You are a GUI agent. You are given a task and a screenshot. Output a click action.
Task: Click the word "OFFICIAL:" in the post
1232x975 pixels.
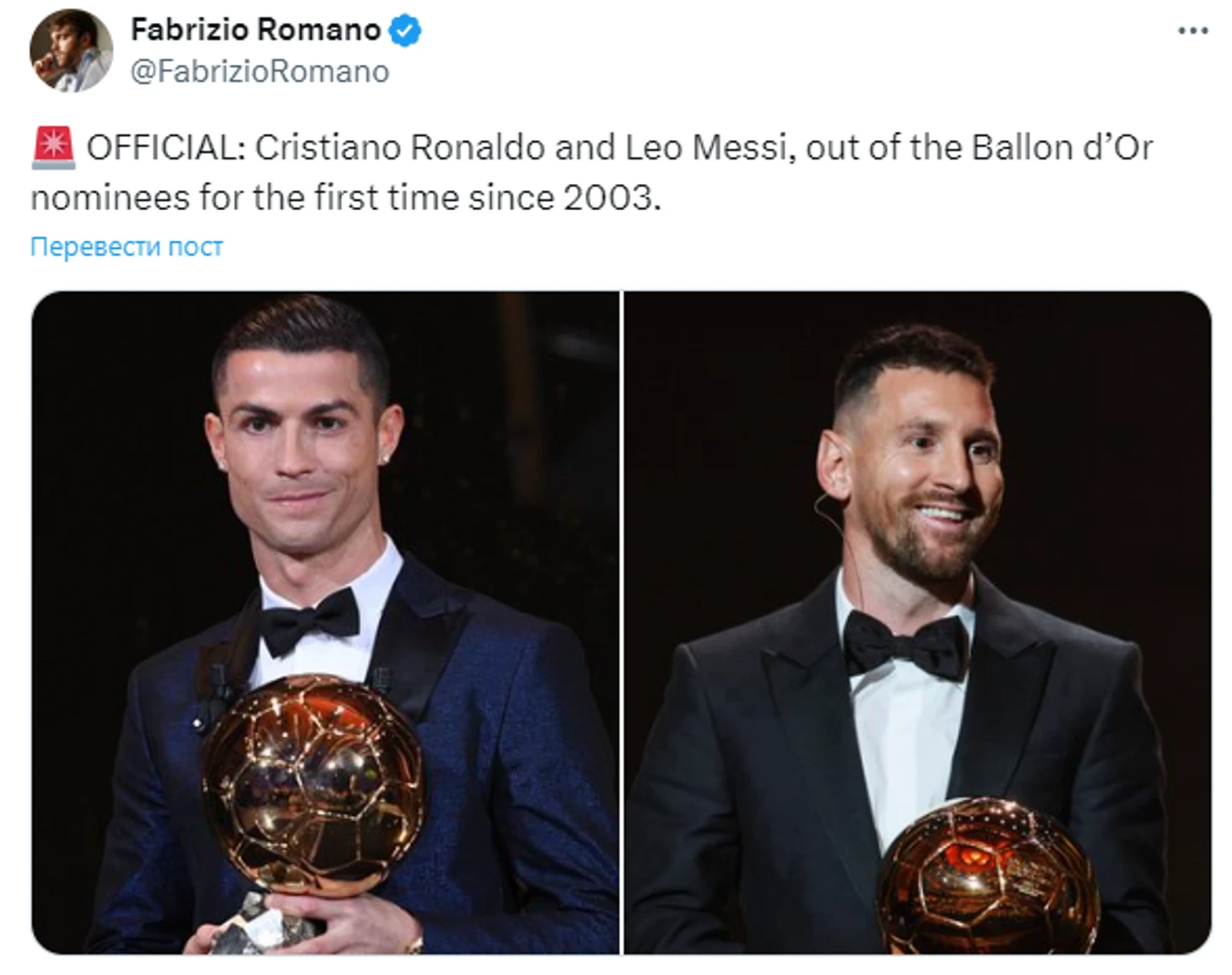click(x=165, y=148)
